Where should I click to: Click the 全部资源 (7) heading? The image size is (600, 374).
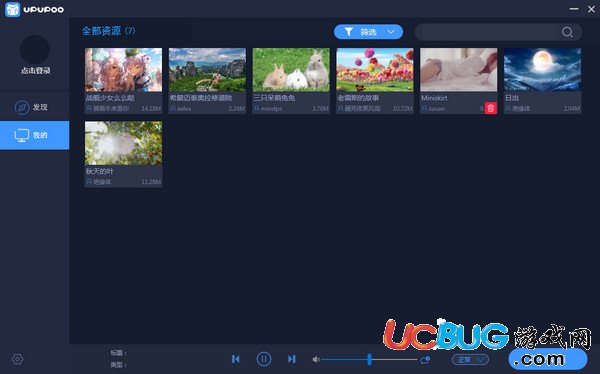coord(108,31)
